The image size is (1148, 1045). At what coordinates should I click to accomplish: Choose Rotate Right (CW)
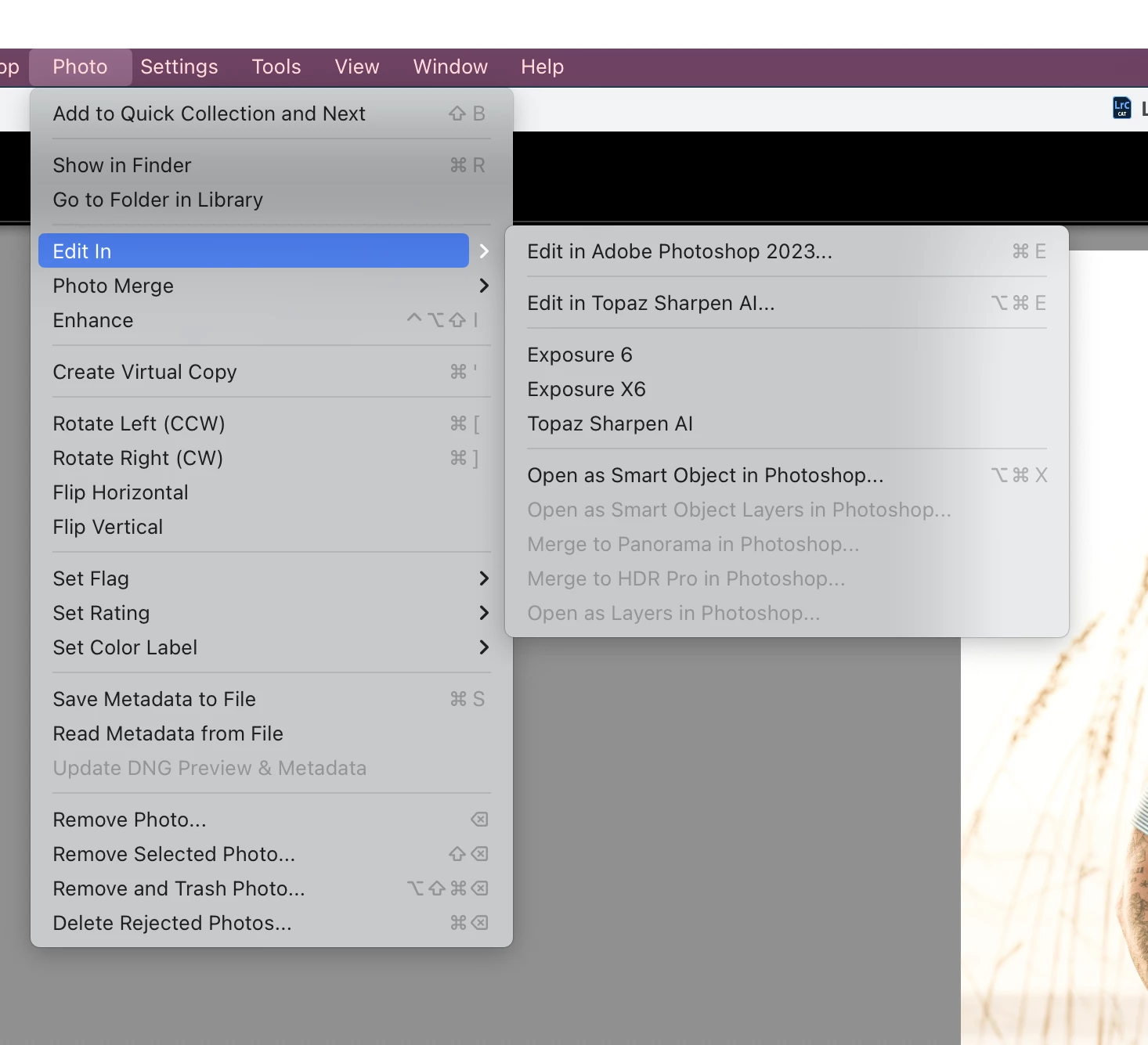(271, 458)
